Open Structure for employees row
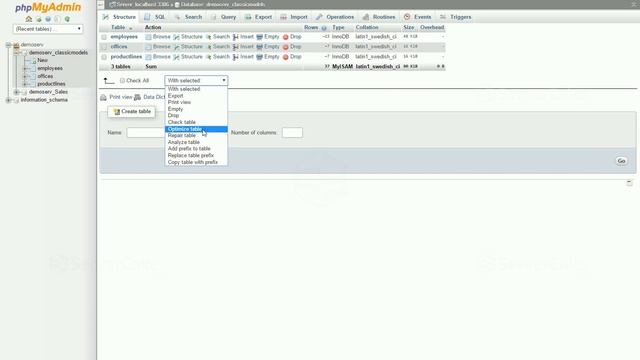The image size is (640, 360). 188,37
